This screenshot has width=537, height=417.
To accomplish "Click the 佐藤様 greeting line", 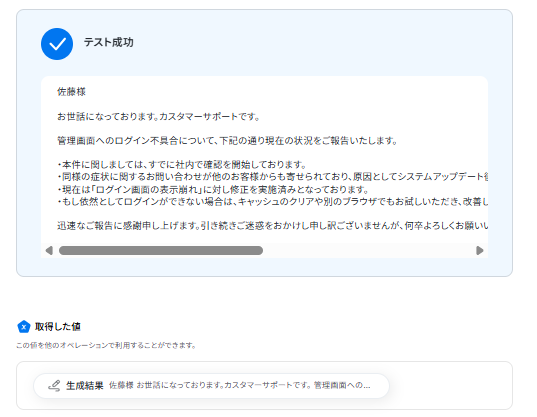I will click(x=71, y=92).
